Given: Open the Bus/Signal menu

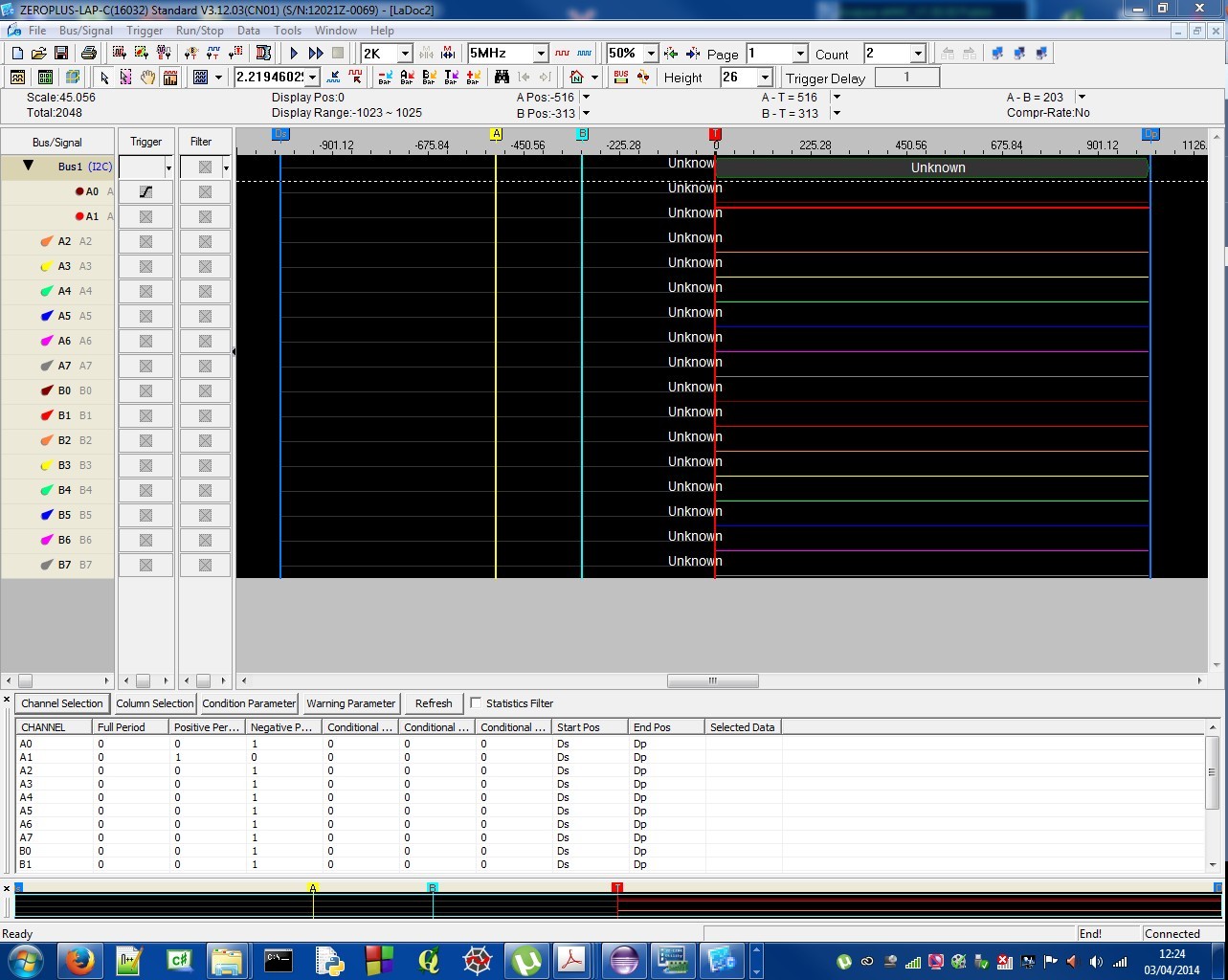Looking at the screenshot, I should (86, 31).
